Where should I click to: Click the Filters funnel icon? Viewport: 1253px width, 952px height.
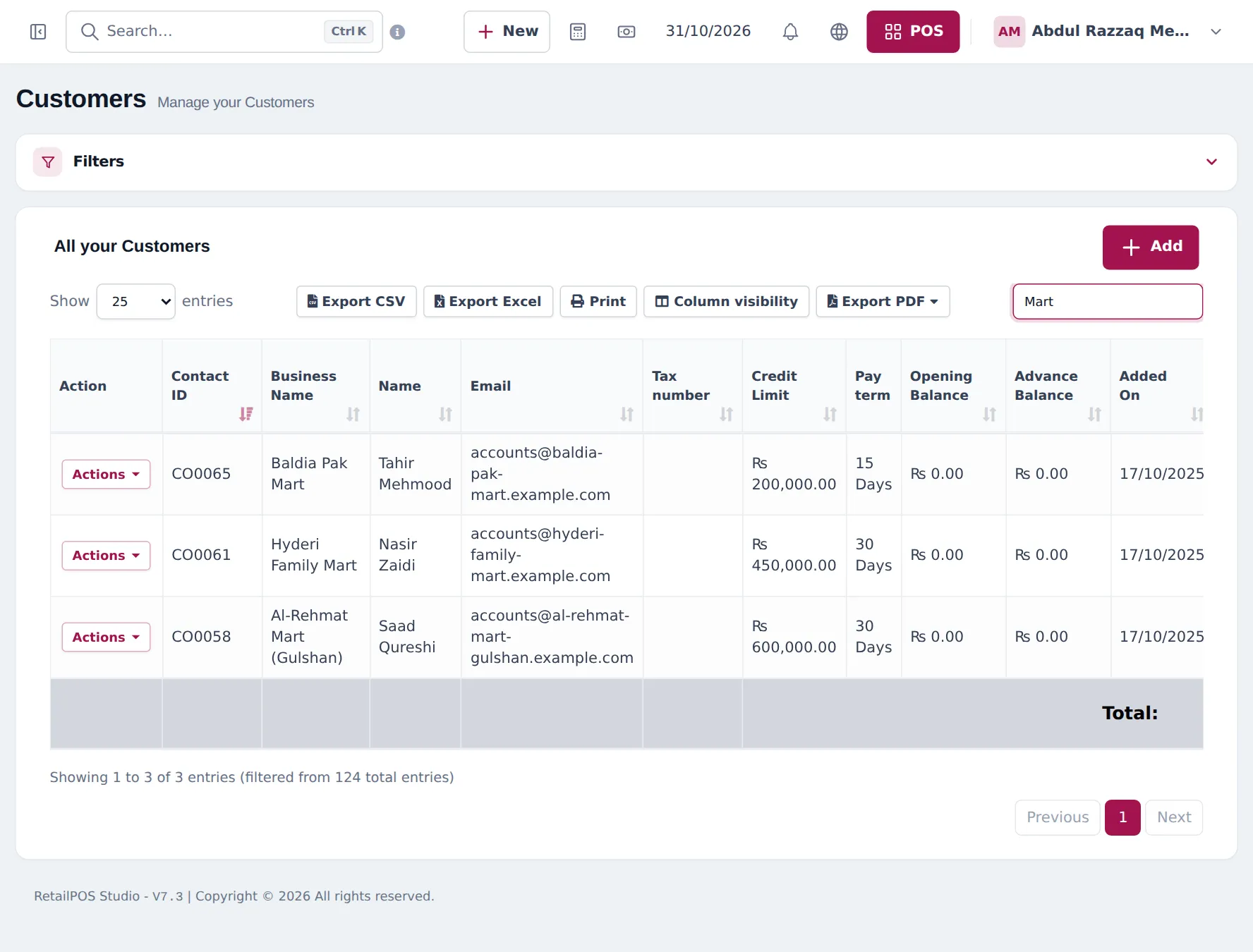48,162
